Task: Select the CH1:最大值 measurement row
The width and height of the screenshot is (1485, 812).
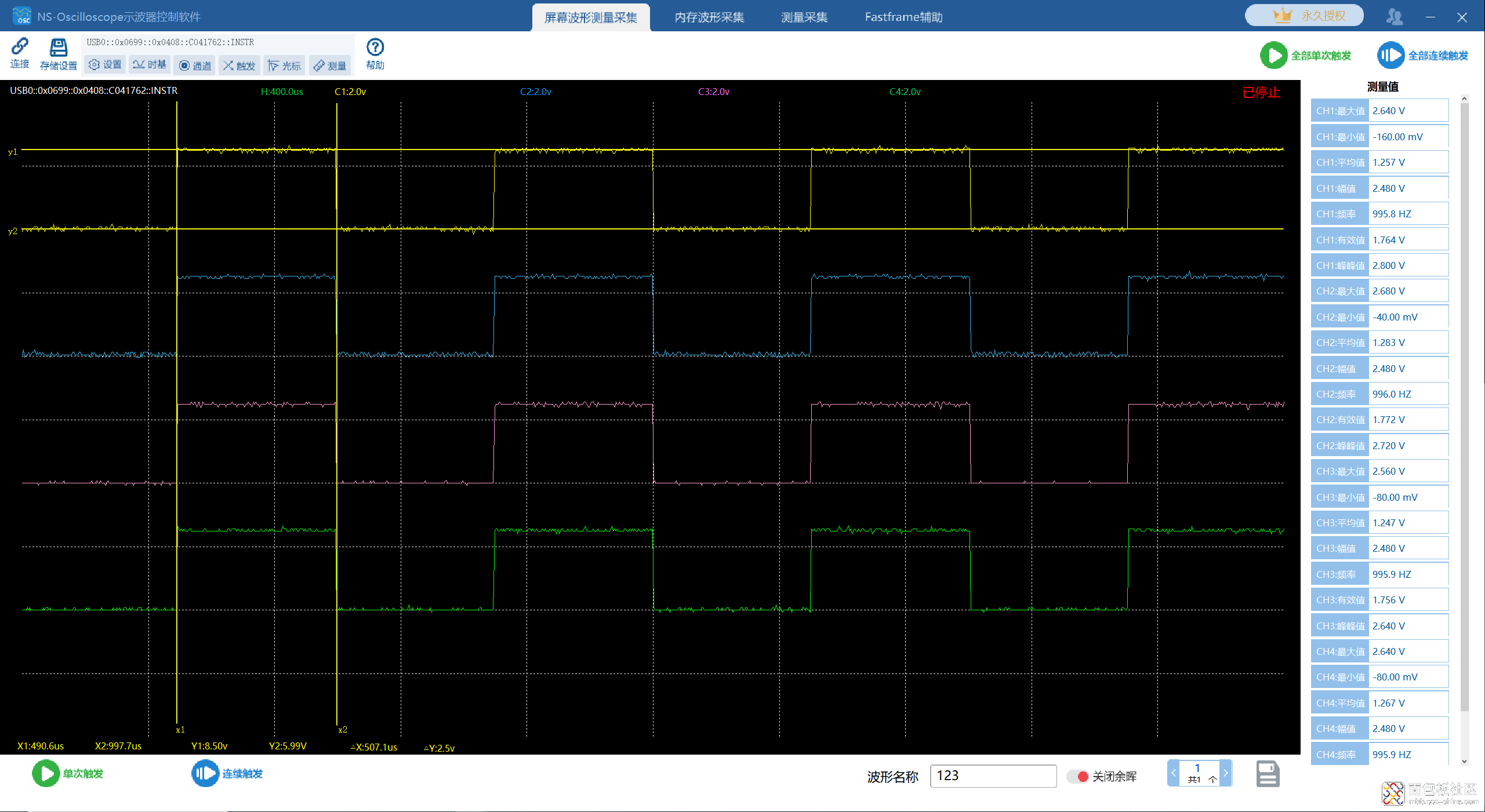Action: coord(1379,111)
